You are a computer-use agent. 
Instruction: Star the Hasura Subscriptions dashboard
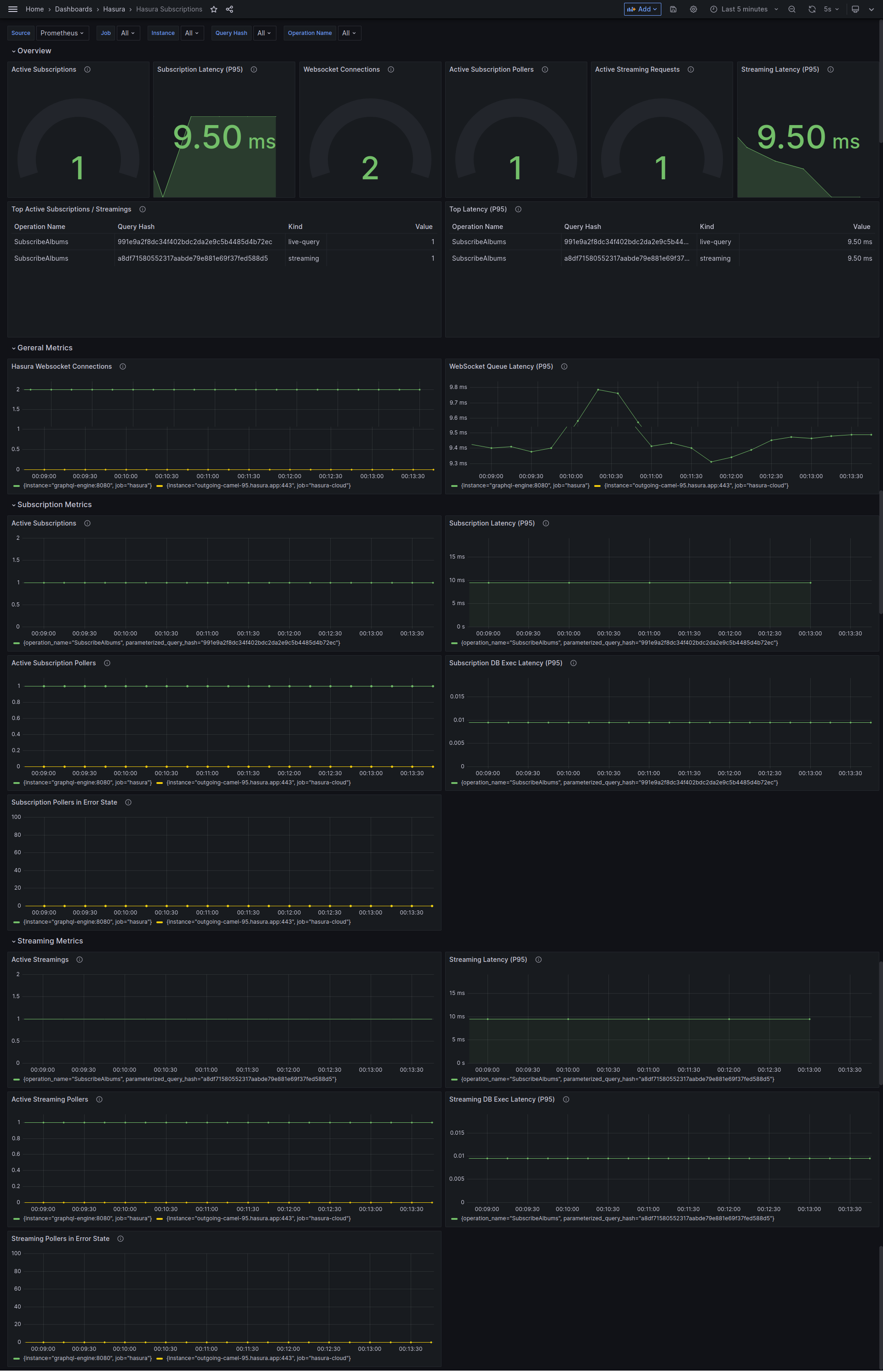tap(214, 9)
